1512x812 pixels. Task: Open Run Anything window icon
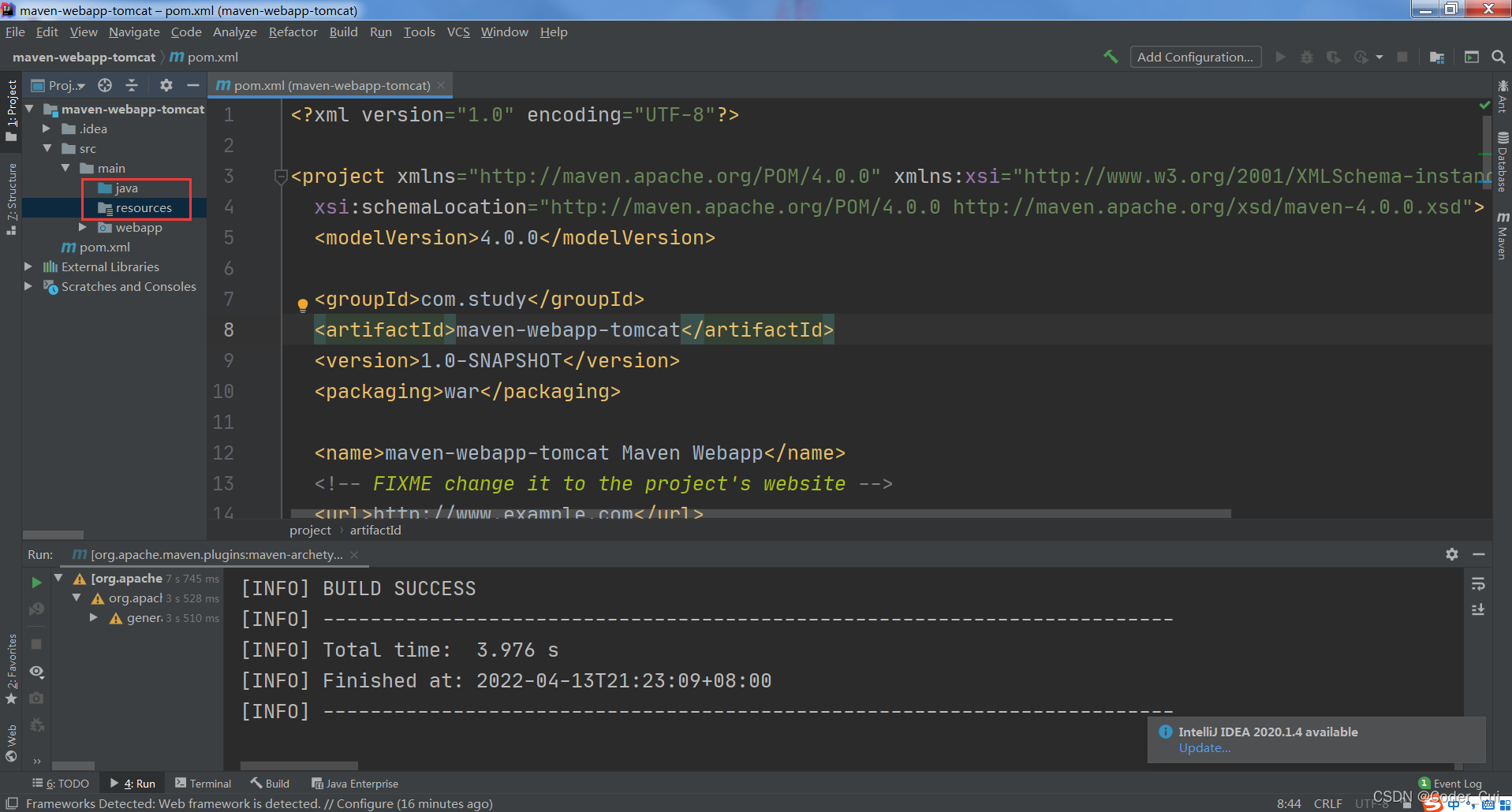pyautogui.click(x=1471, y=57)
